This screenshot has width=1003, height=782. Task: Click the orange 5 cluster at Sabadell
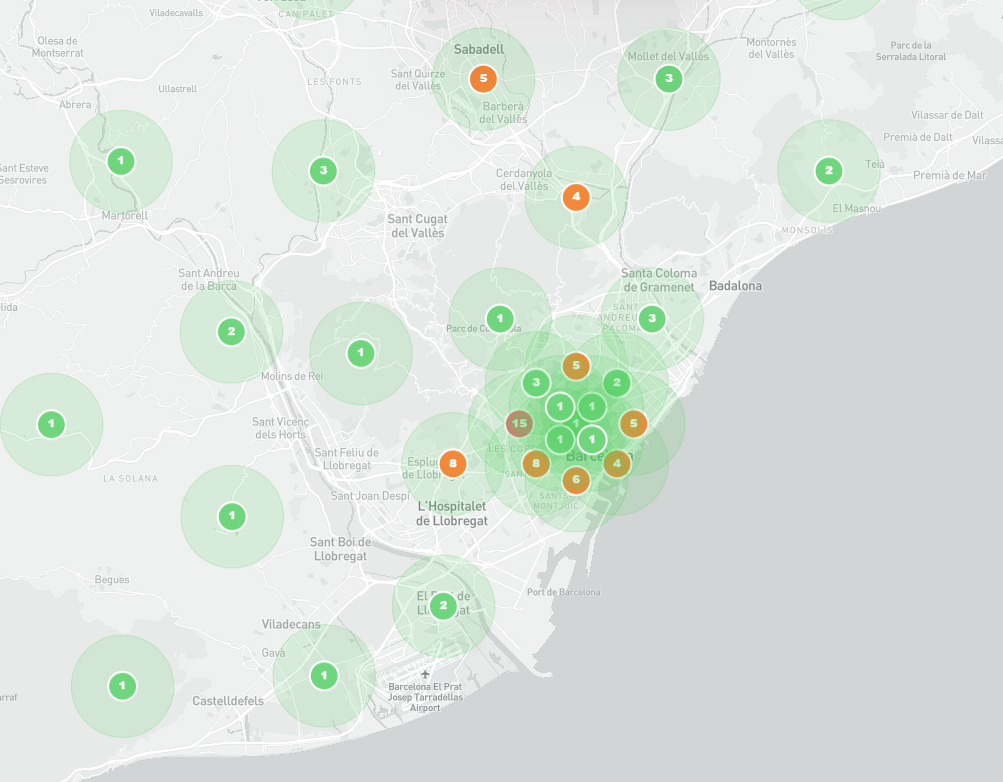coord(483,78)
